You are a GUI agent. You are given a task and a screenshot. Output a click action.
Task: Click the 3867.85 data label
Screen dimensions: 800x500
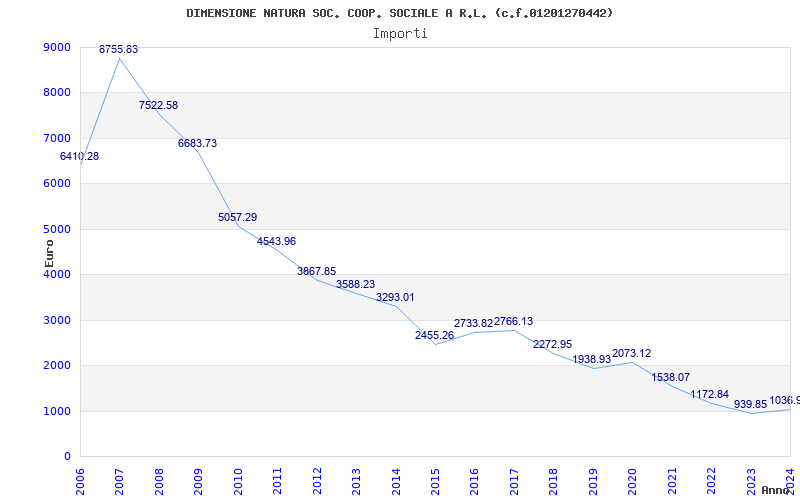point(317,271)
